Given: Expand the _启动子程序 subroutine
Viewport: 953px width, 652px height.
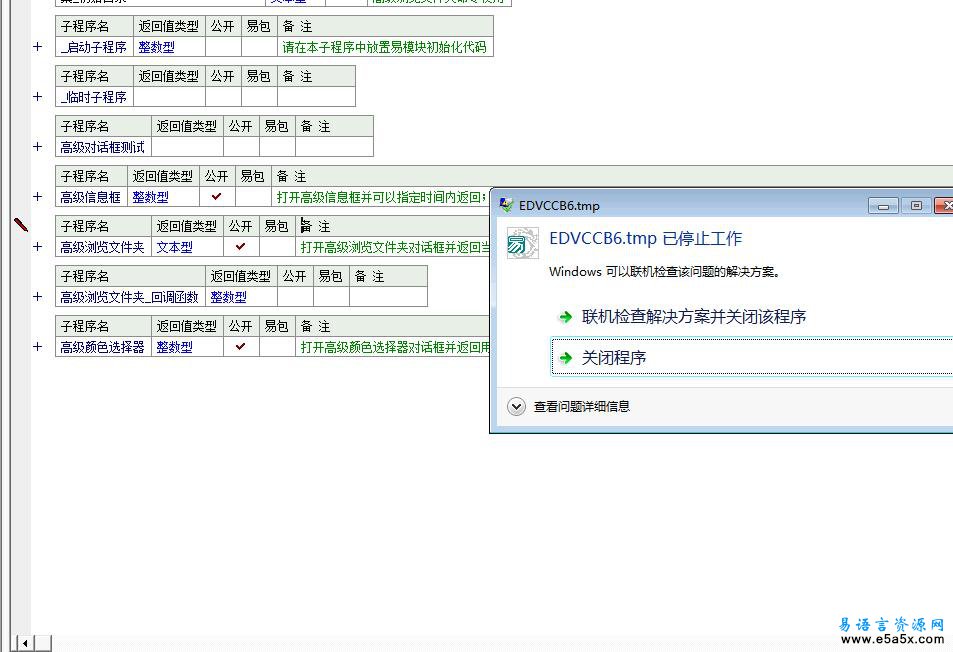Looking at the screenshot, I should point(38,47).
